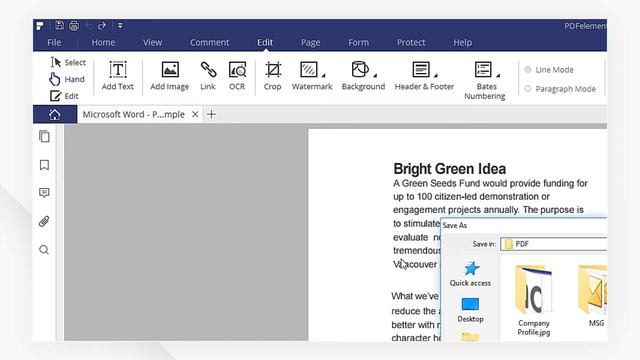The image size is (640, 360).
Task: Open the Comment ribbon tab
Action: (209, 42)
